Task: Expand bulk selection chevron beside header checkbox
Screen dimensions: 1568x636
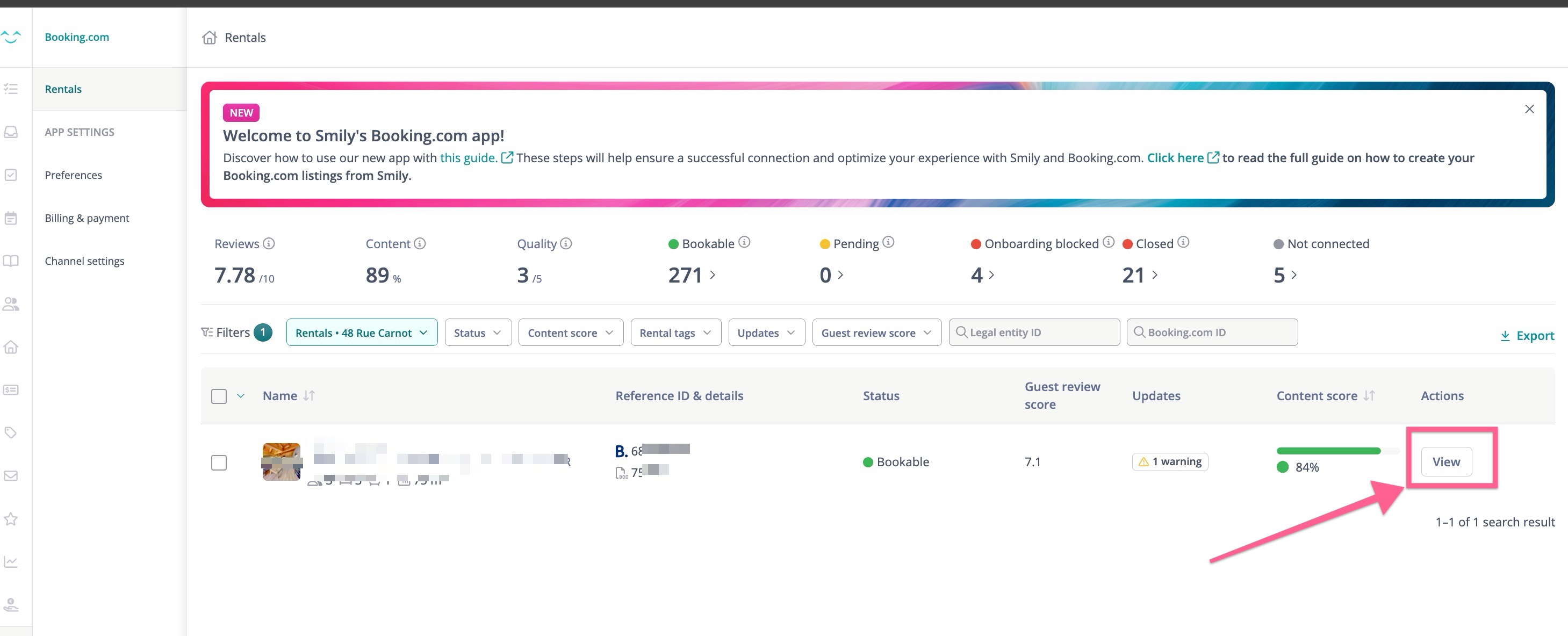Action: (241, 395)
